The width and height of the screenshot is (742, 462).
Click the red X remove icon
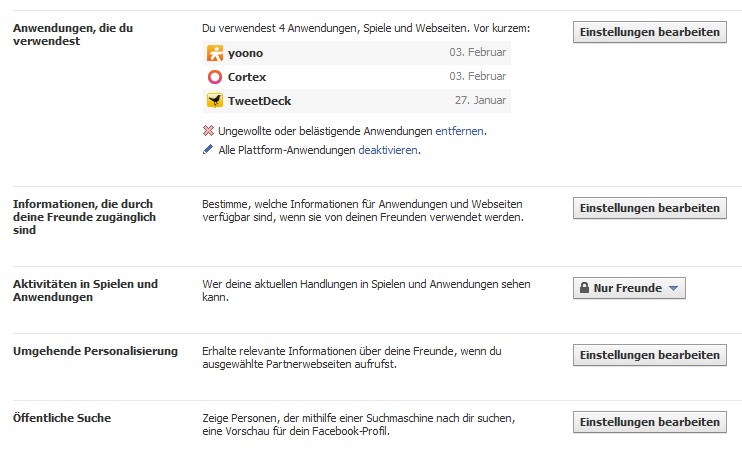pos(208,131)
